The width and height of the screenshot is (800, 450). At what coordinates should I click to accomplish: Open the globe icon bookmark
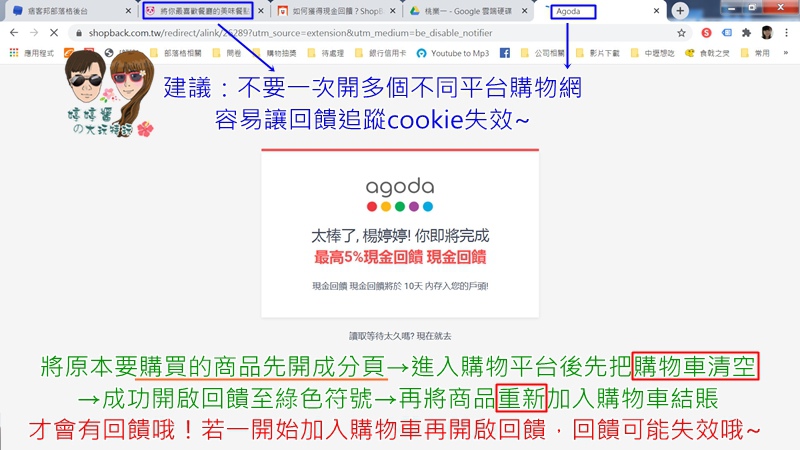click(x=109, y=53)
